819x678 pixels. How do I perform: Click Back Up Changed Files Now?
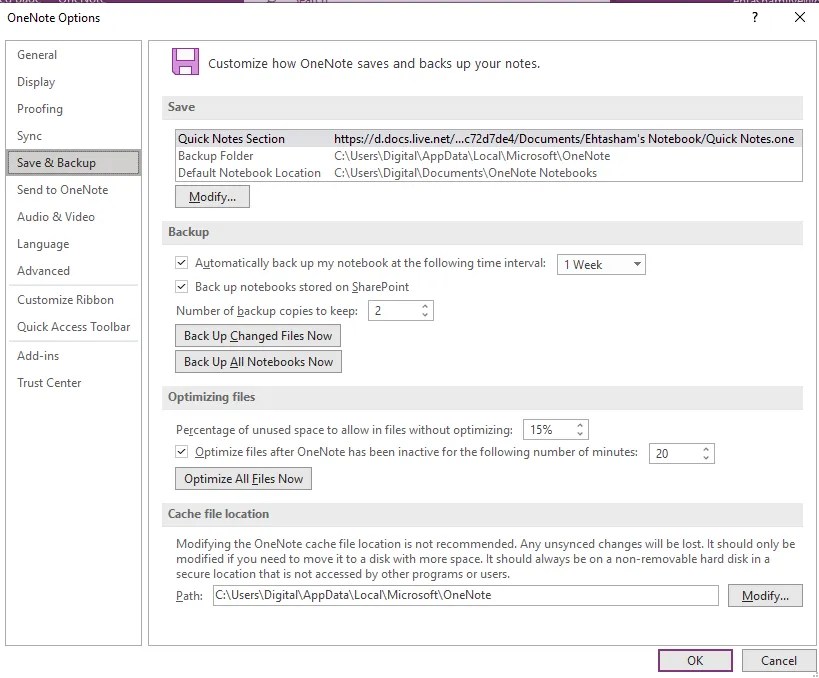pos(257,335)
